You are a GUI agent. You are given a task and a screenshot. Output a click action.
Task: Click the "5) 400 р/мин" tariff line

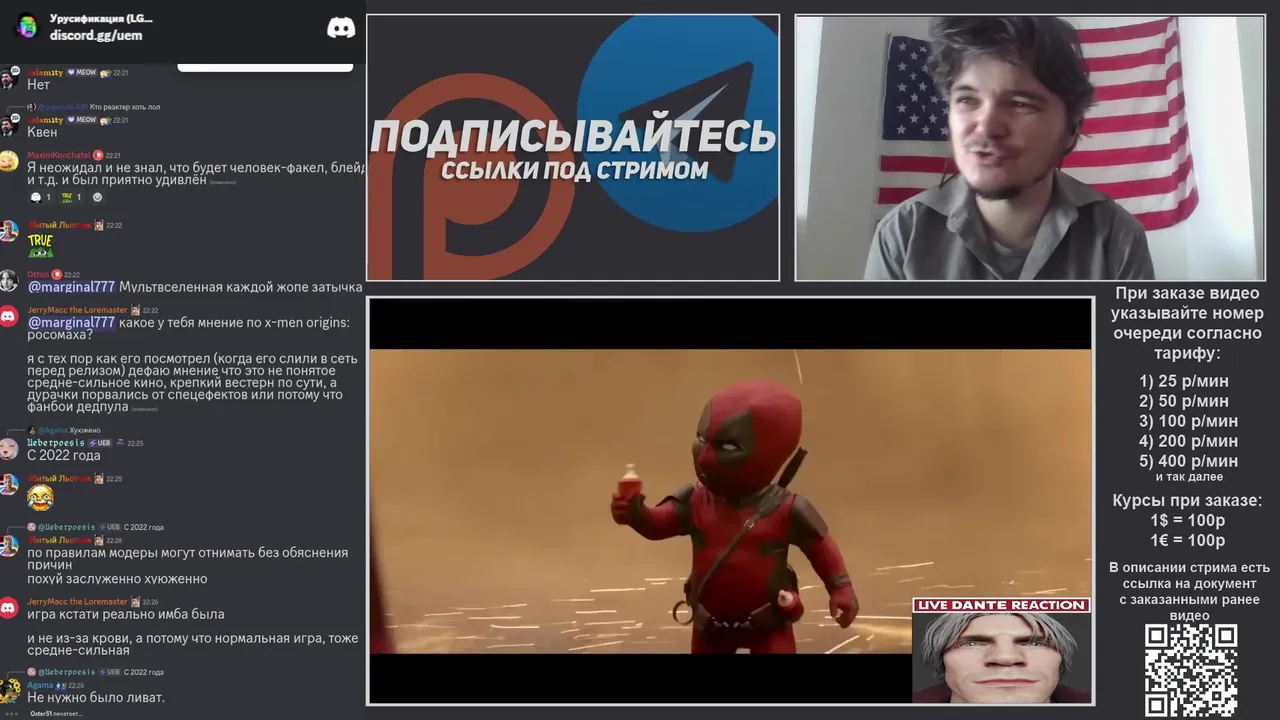[1188, 461]
